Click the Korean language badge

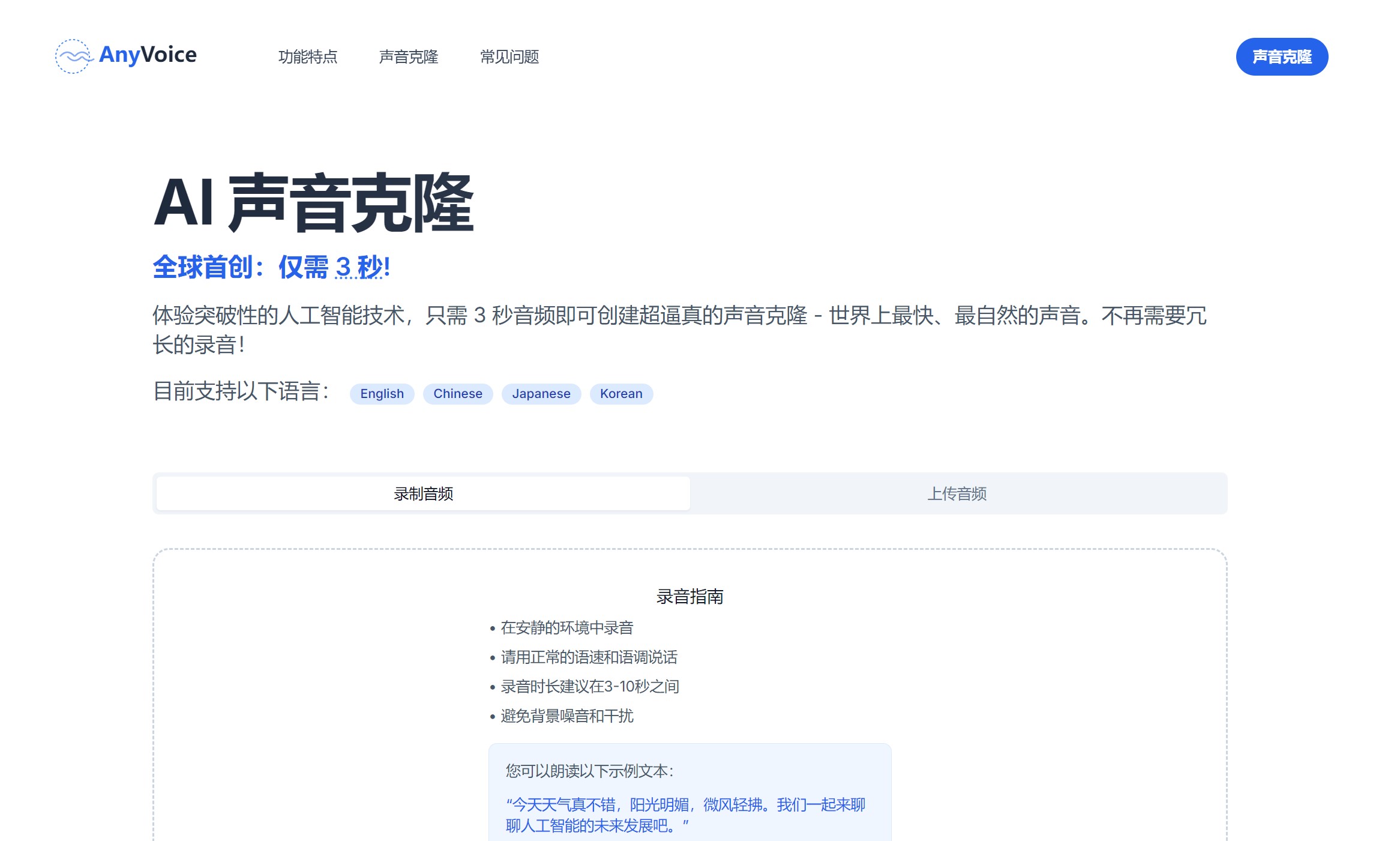click(620, 394)
